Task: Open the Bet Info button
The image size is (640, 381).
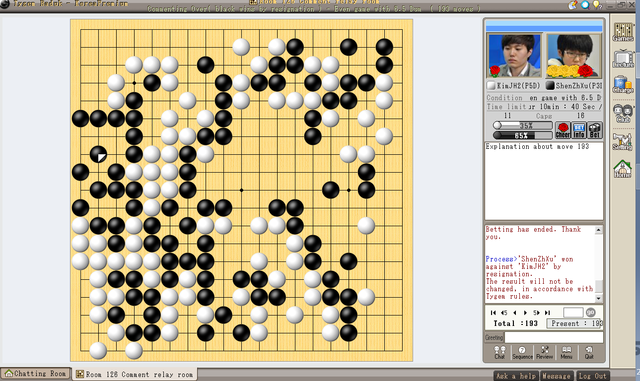Action: point(579,130)
